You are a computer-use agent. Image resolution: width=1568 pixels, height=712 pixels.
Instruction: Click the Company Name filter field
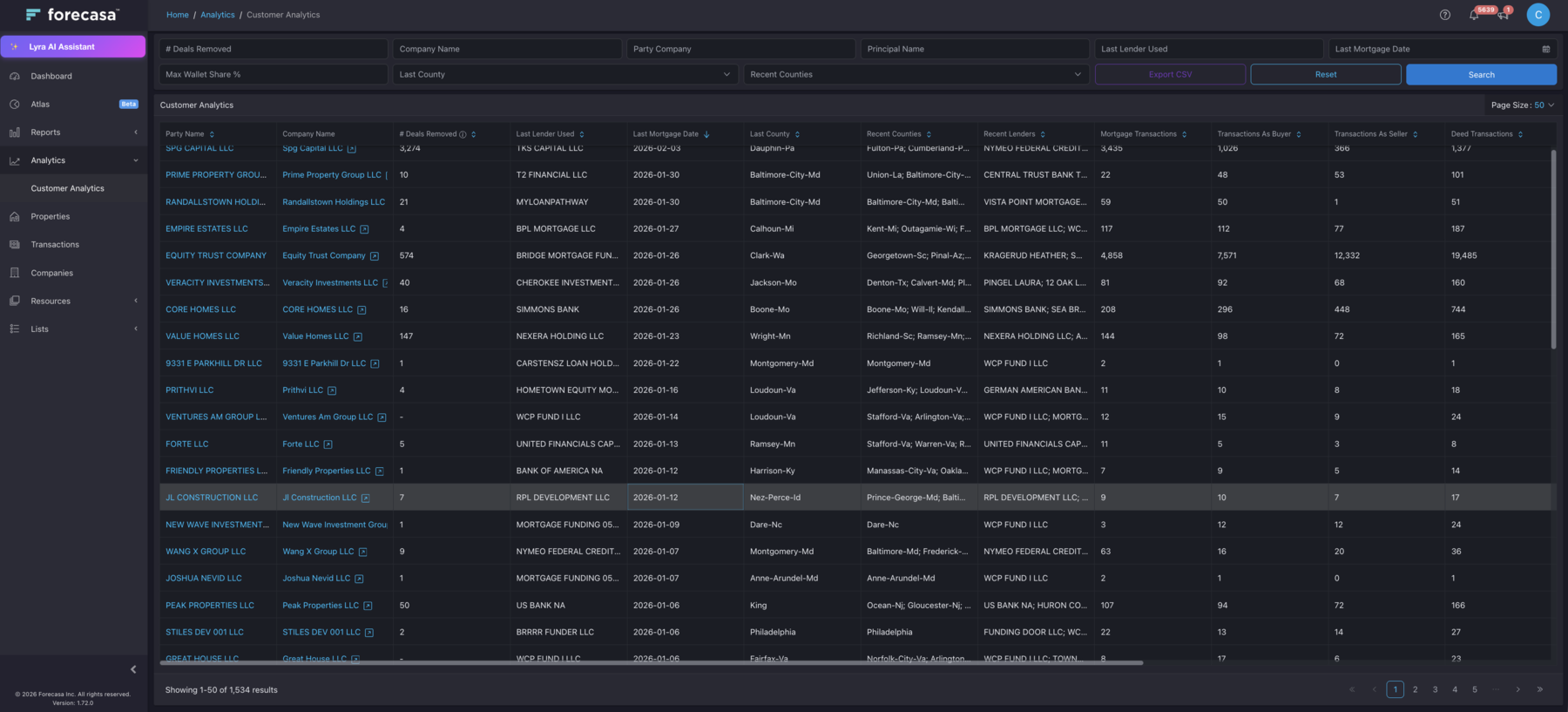508,49
